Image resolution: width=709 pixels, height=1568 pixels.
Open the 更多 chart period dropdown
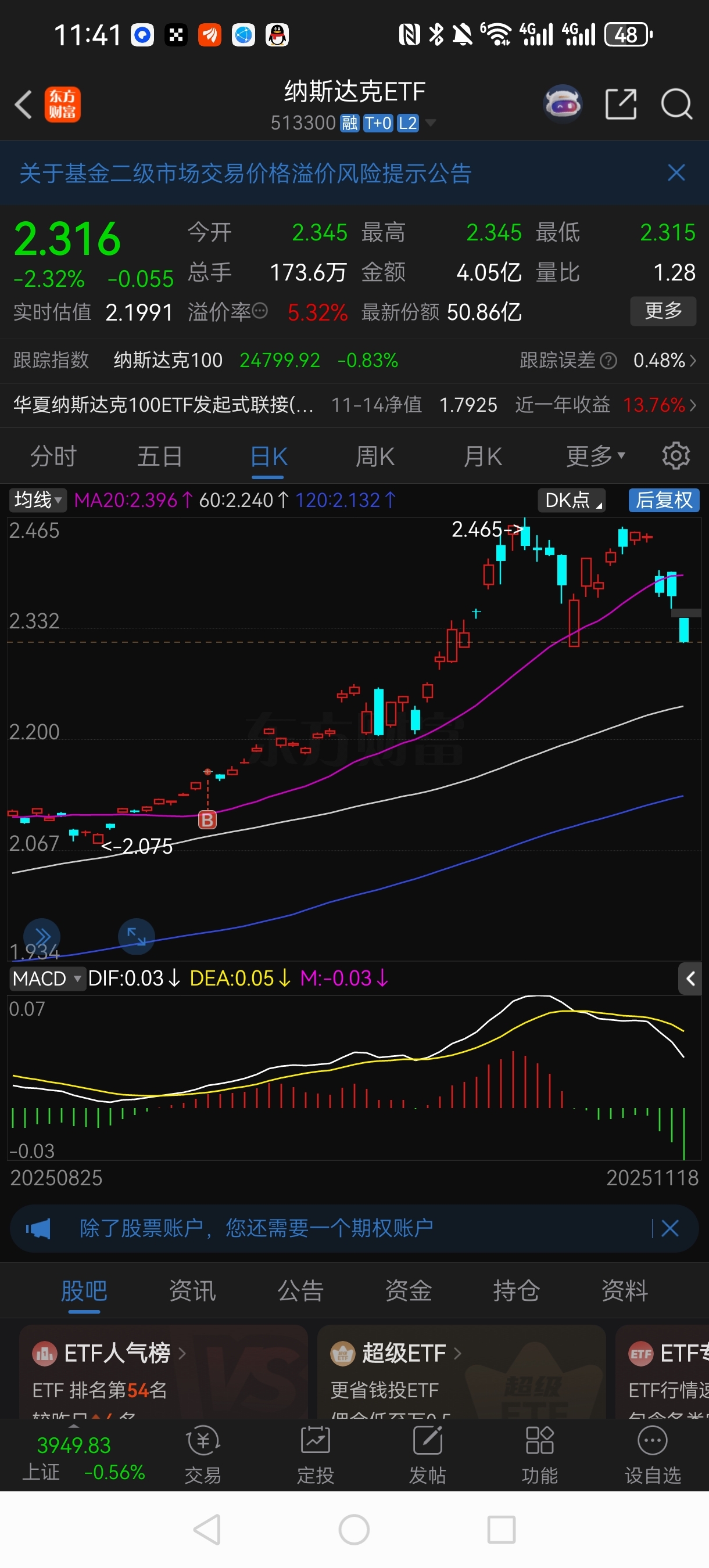pos(596,456)
